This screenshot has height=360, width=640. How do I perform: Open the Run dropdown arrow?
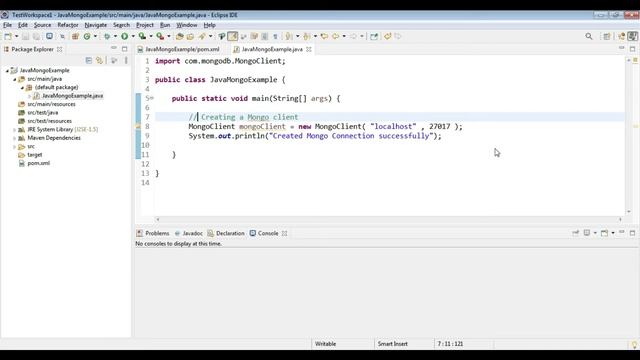(133, 36)
